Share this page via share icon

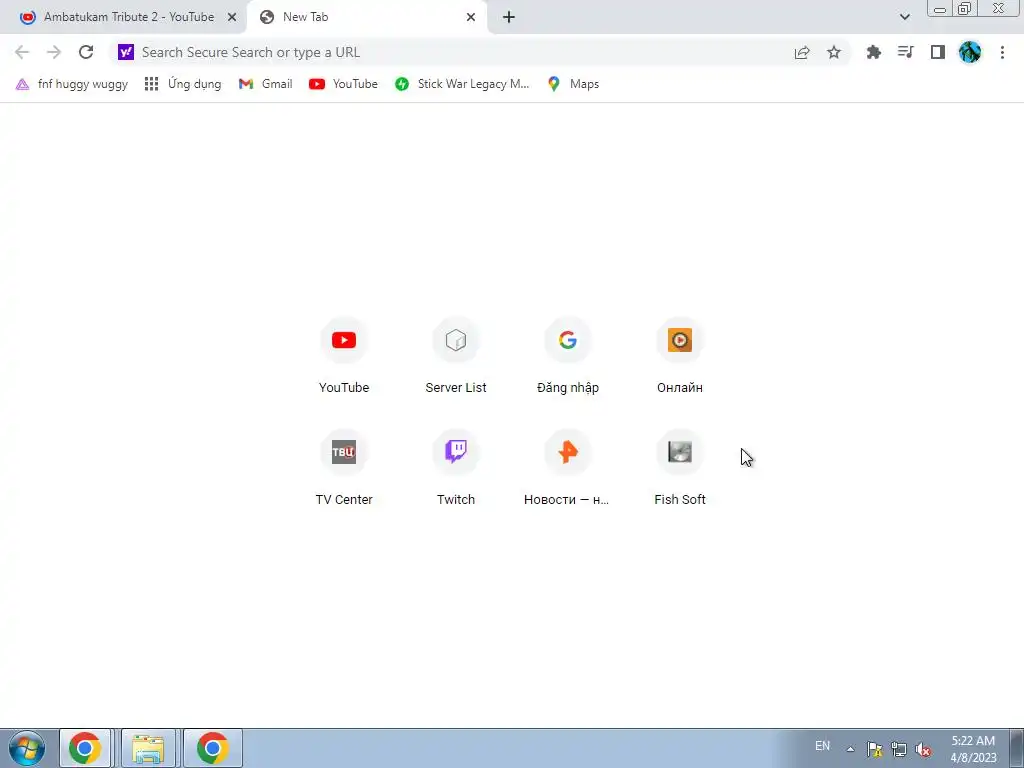pos(802,52)
